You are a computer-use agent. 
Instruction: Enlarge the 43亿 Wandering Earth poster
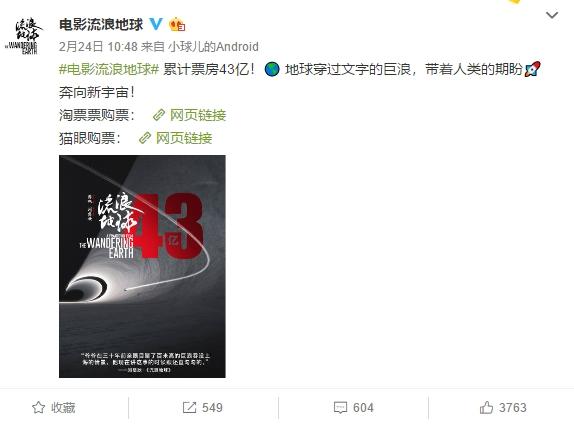tap(142, 266)
